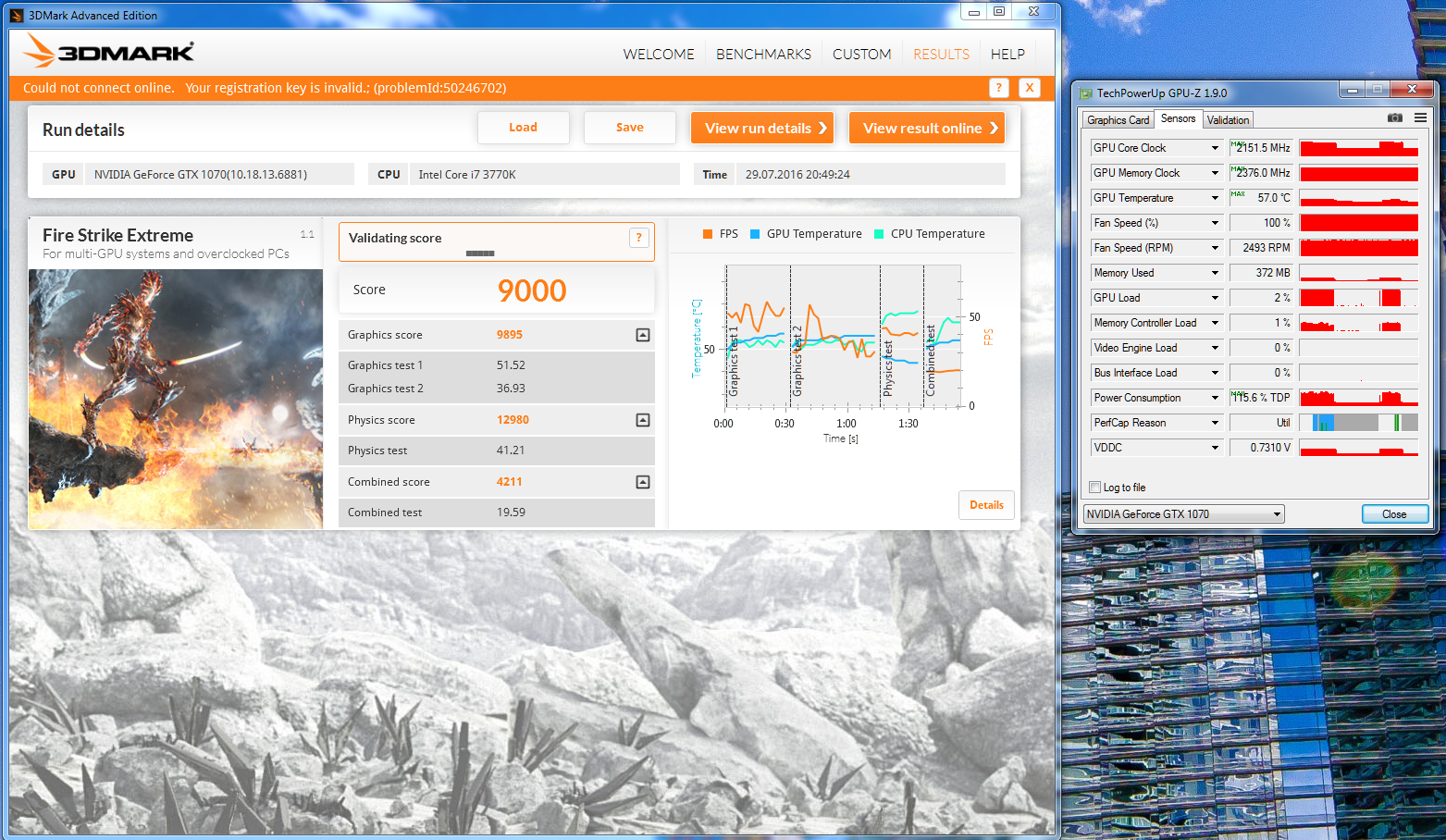This screenshot has height=840, width=1446.
Task: Click the 3DMark logo in the header
Action: coord(109,51)
